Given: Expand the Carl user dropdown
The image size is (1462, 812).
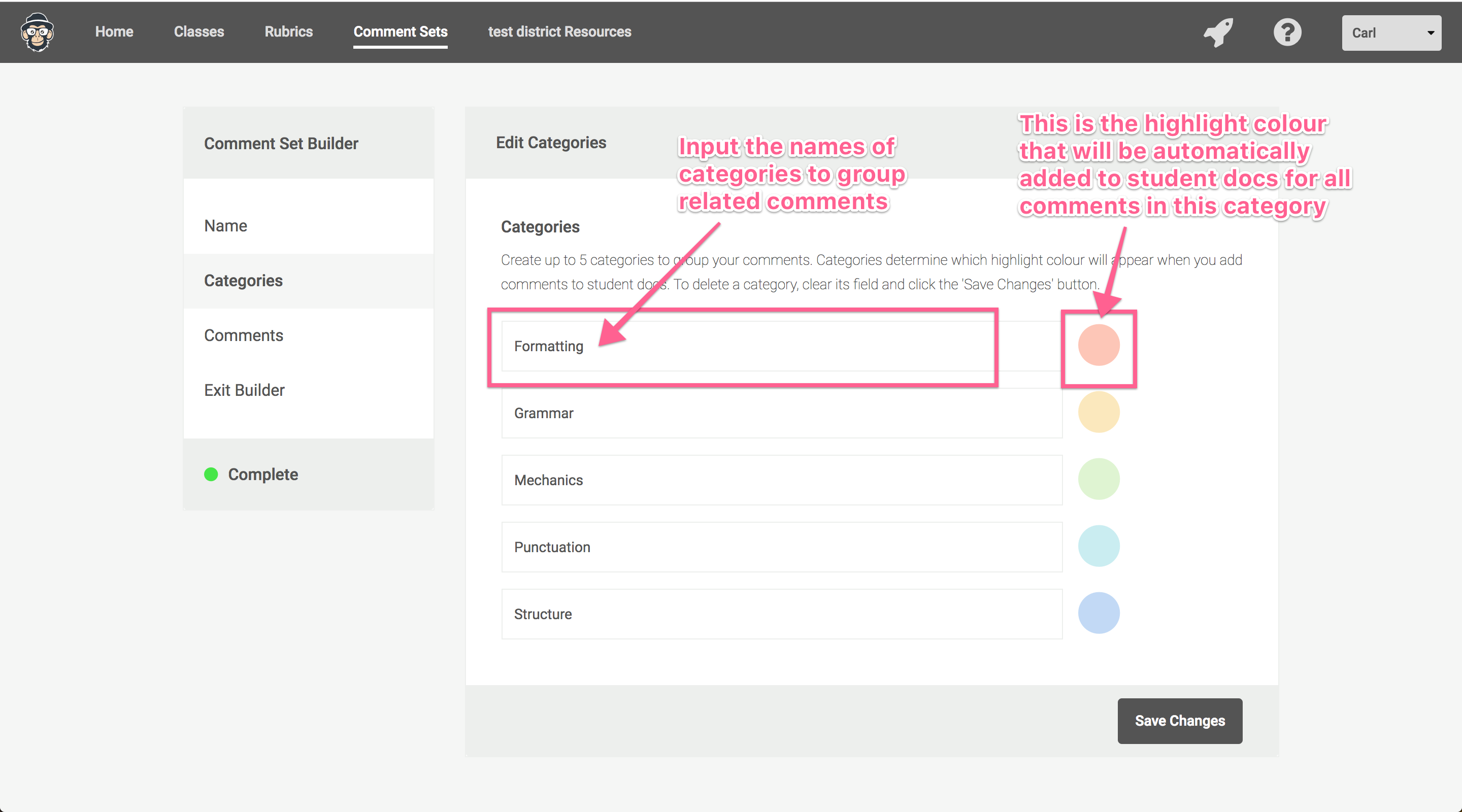Looking at the screenshot, I should pos(1390,33).
